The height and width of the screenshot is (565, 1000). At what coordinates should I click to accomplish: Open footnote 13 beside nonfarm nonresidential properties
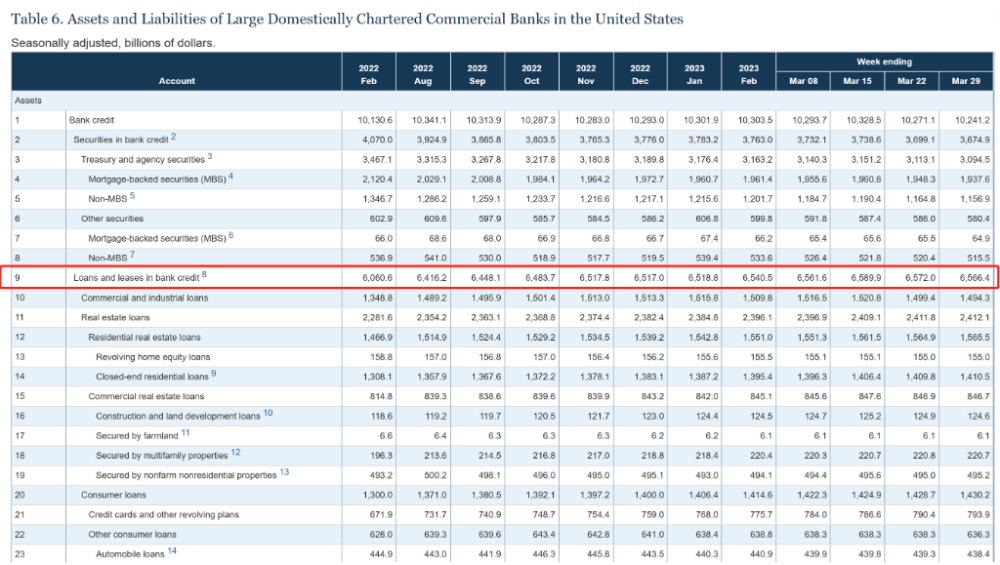click(x=284, y=472)
